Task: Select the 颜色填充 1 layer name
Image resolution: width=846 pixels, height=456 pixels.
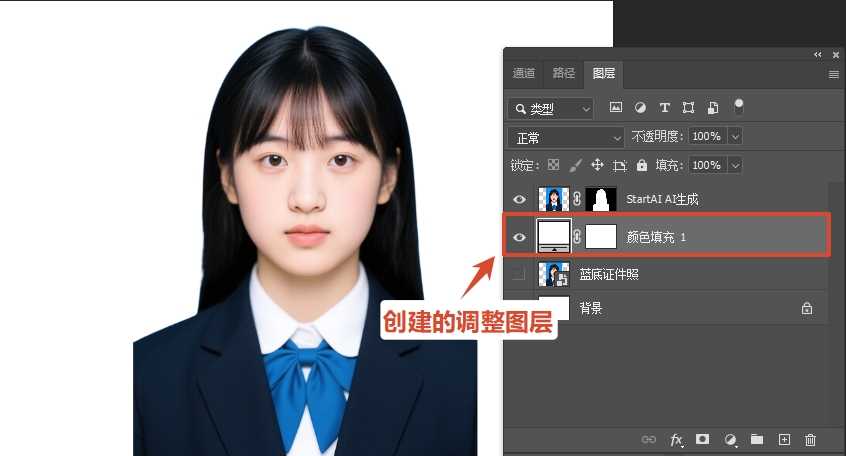Action: click(x=656, y=237)
